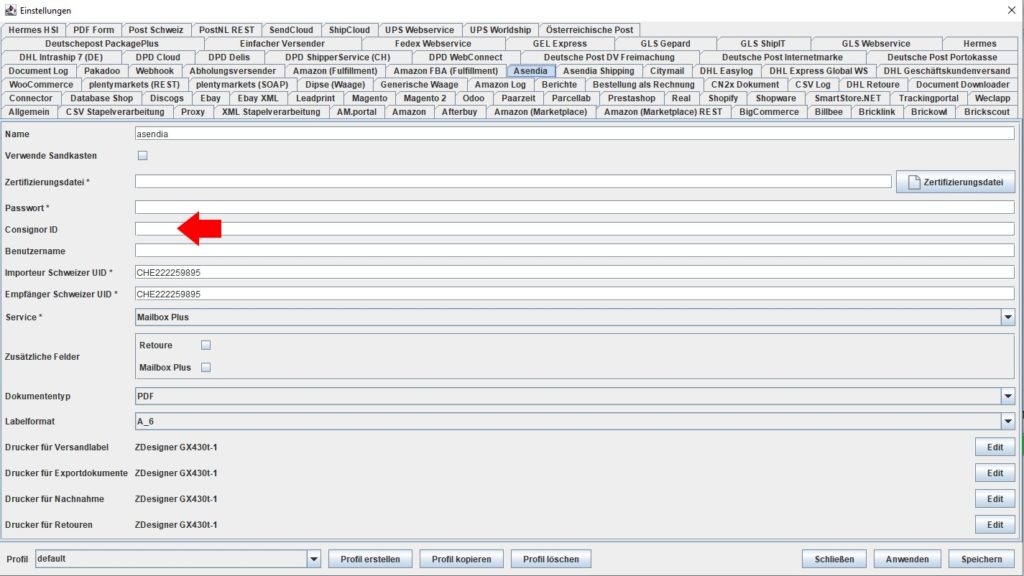Click the Profil kopieren button
The image size is (1024, 576).
(x=461, y=559)
